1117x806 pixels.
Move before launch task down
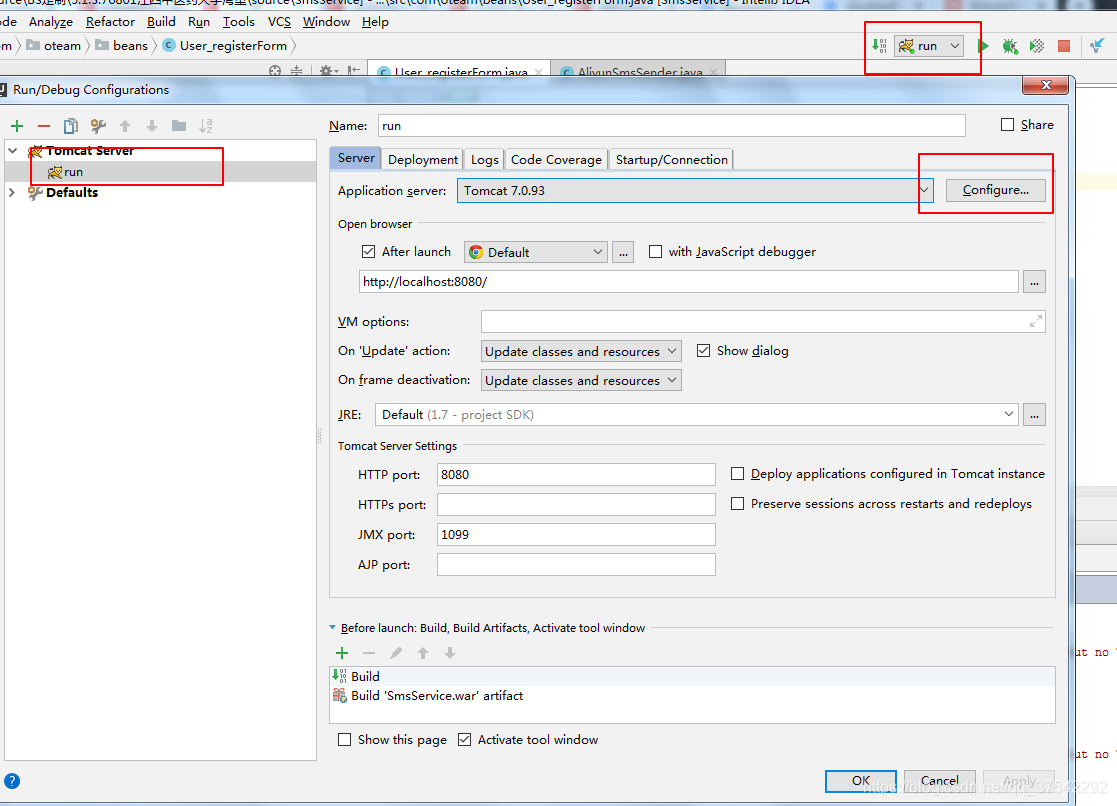[450, 653]
